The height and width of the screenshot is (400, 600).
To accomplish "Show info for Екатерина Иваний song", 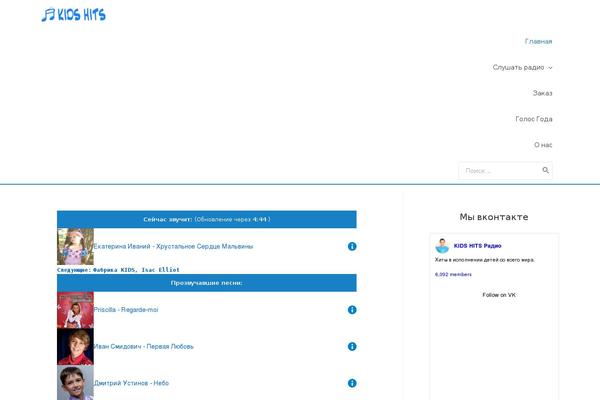I will pos(352,246).
